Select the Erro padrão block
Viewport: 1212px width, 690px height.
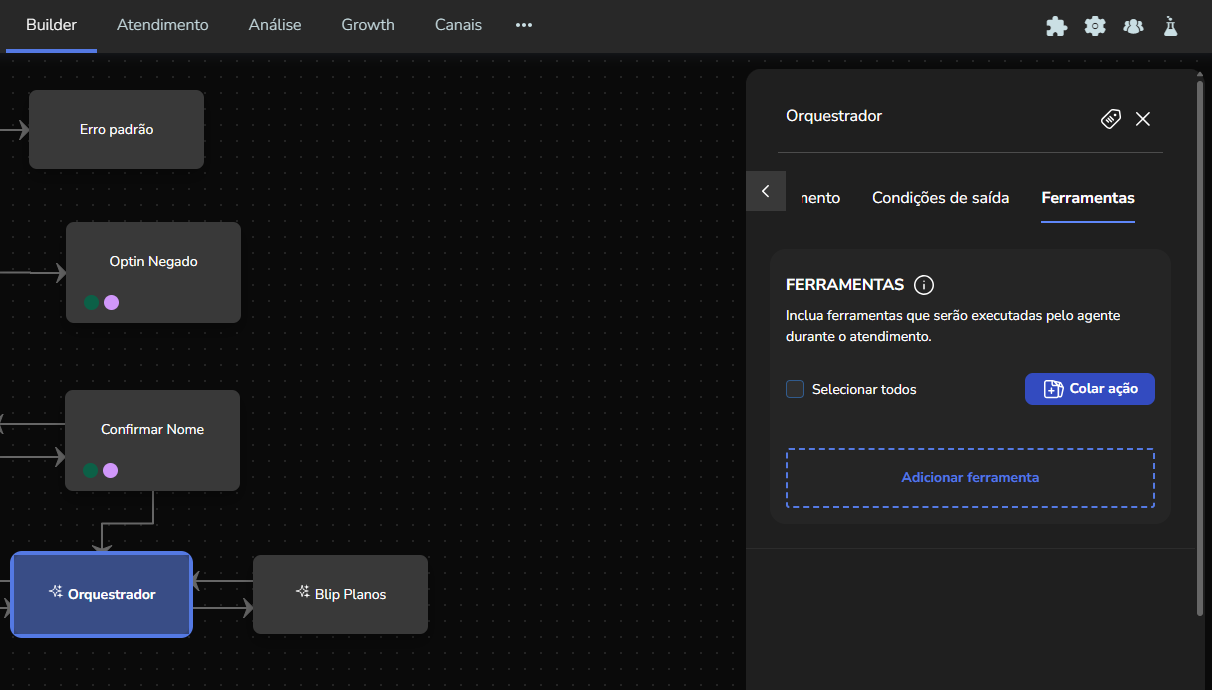click(x=116, y=130)
